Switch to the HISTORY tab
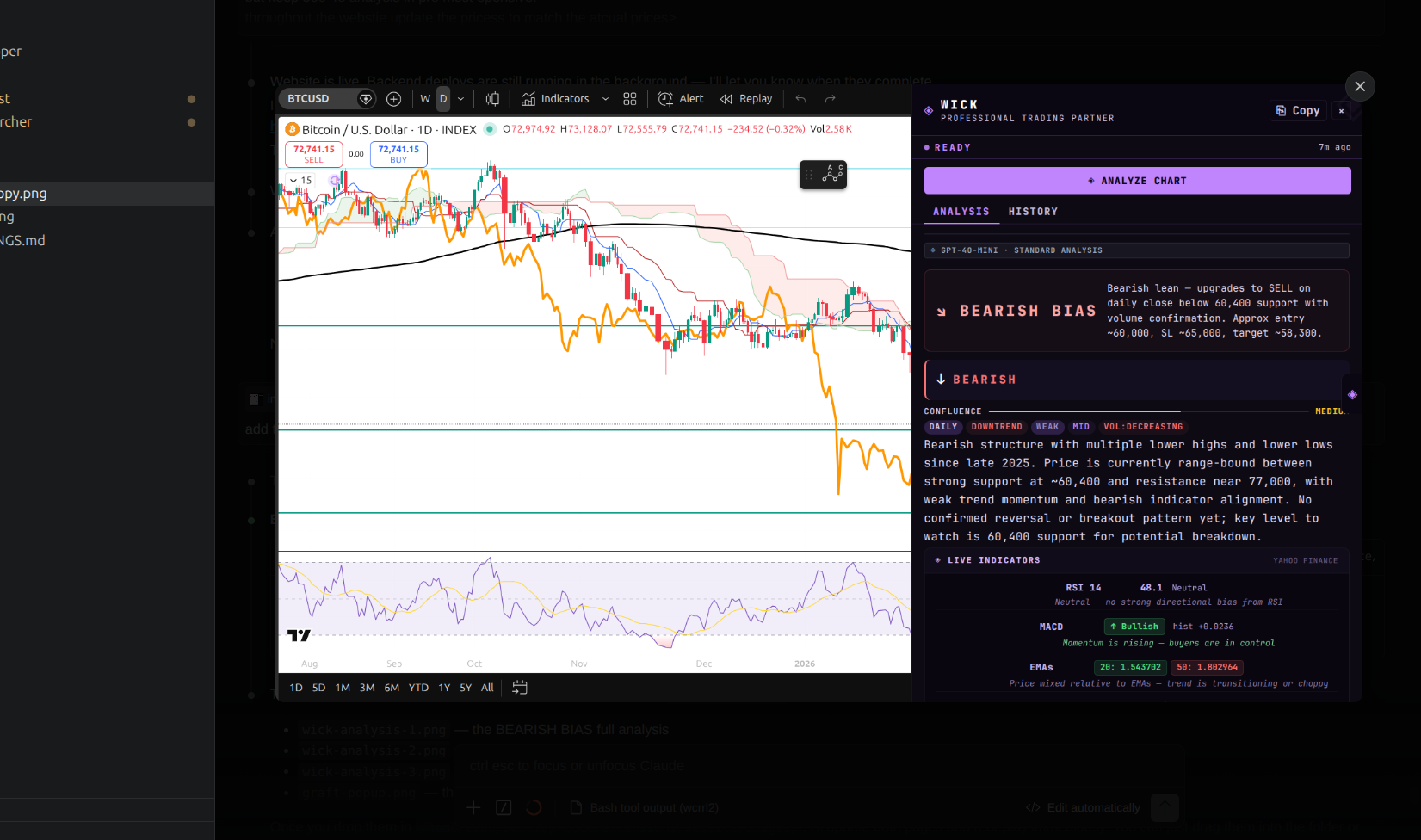 (1033, 212)
